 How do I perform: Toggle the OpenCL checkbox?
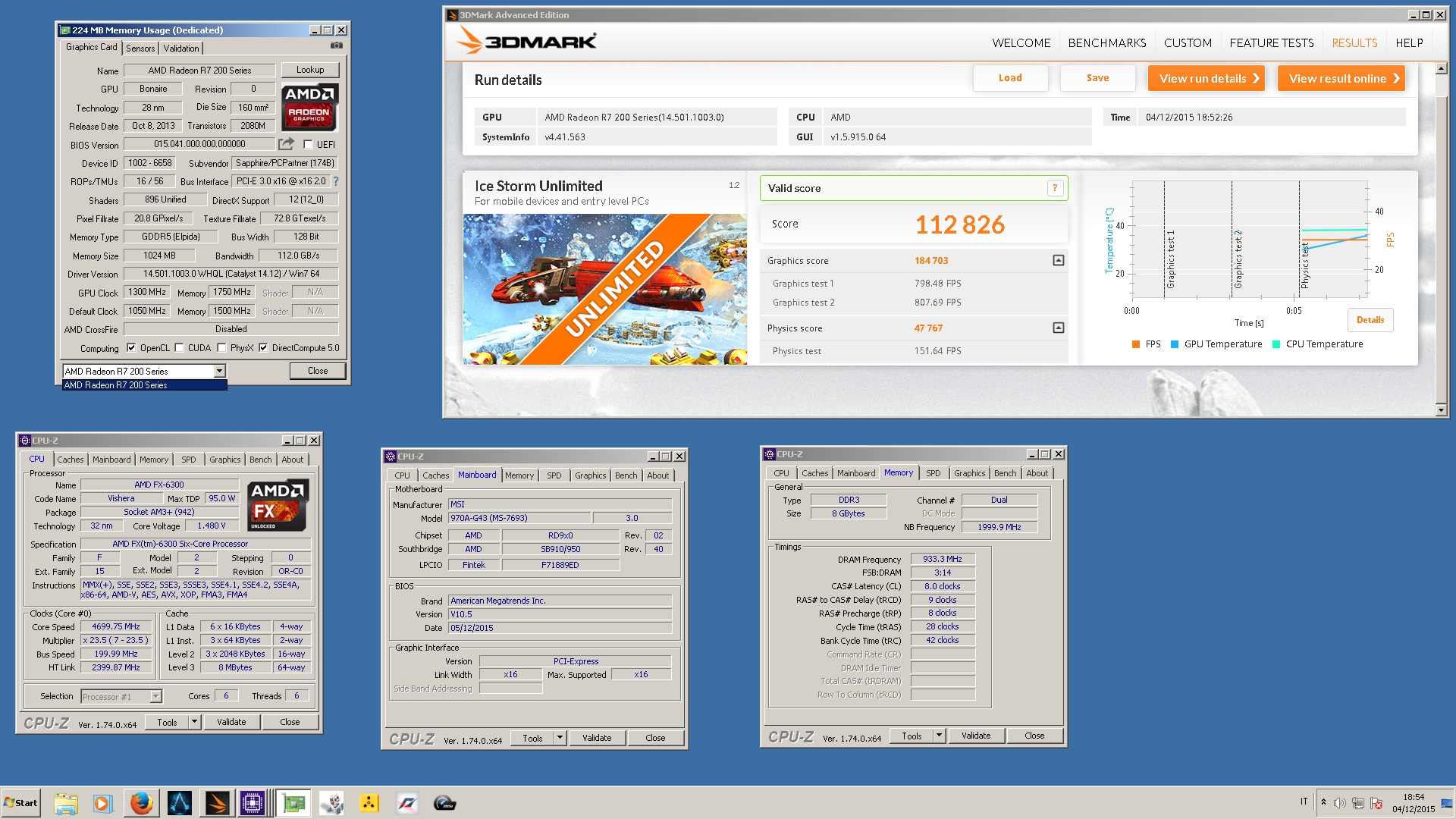131,348
